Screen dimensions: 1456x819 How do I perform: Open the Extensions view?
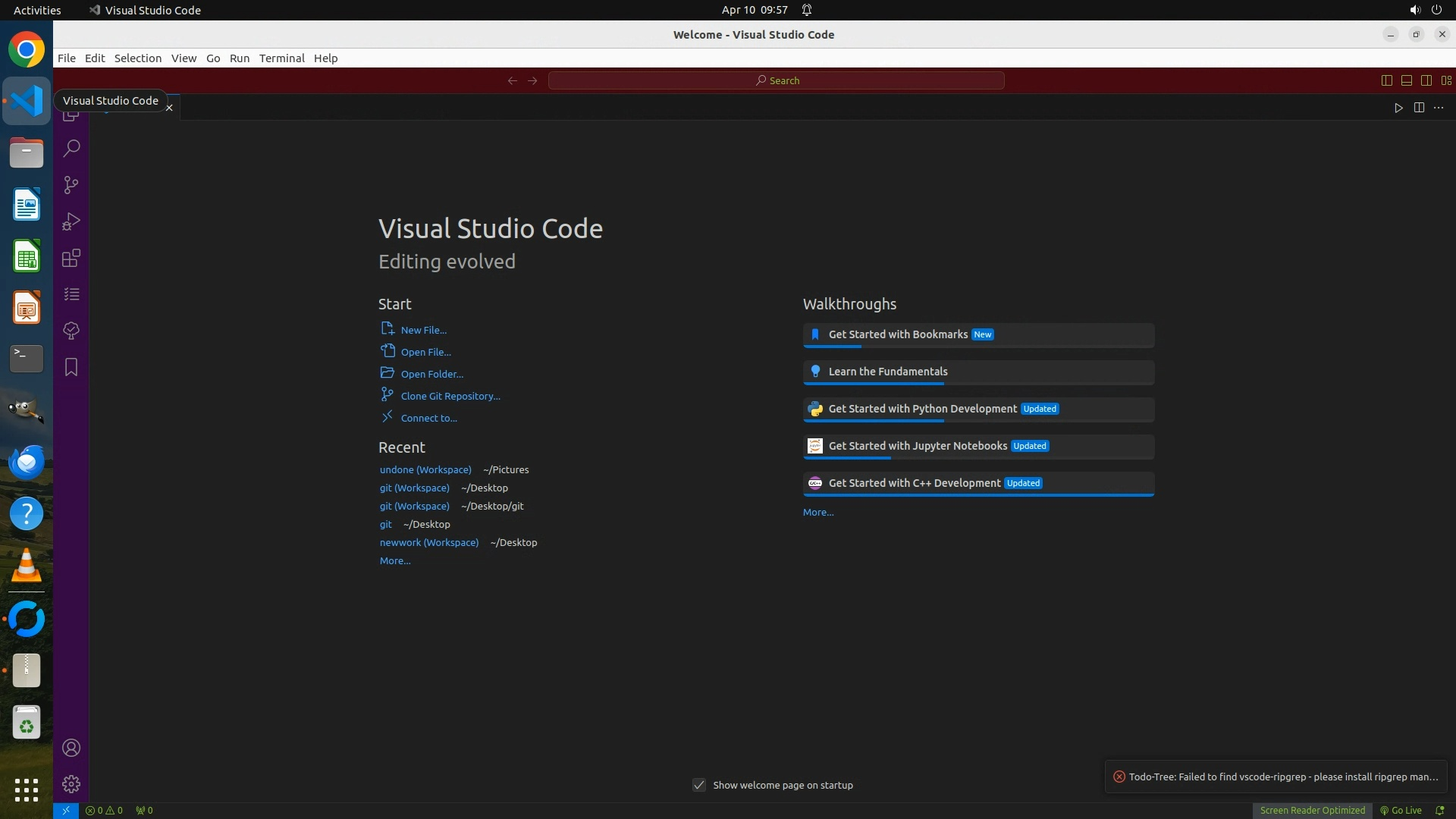point(71,258)
